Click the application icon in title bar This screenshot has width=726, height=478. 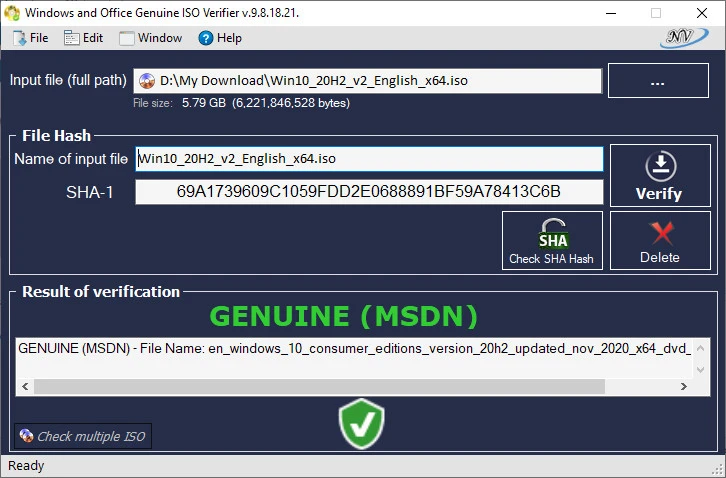tap(12, 13)
